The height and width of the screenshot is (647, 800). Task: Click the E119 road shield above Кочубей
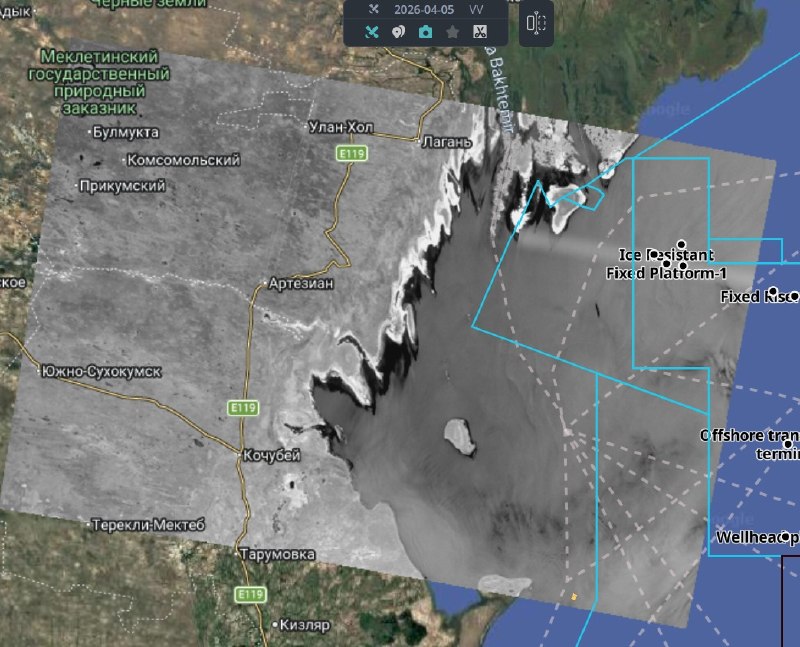pos(241,408)
